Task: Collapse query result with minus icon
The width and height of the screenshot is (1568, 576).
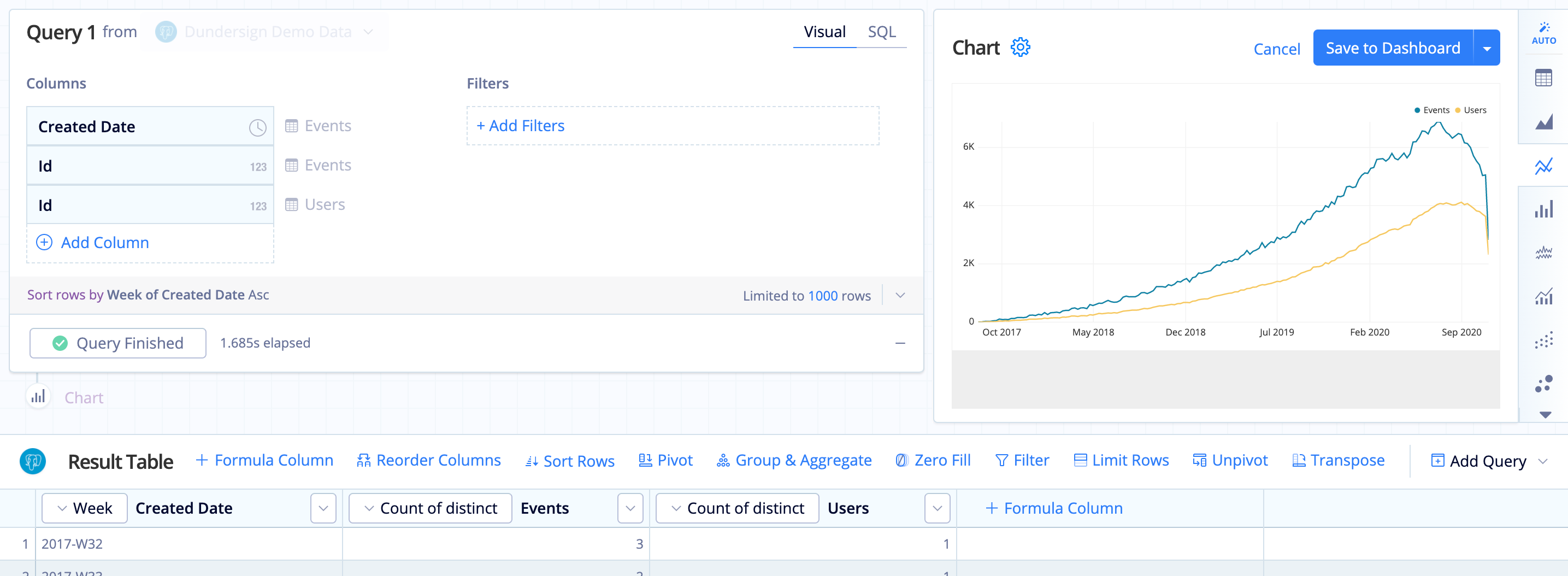Action: (x=900, y=343)
